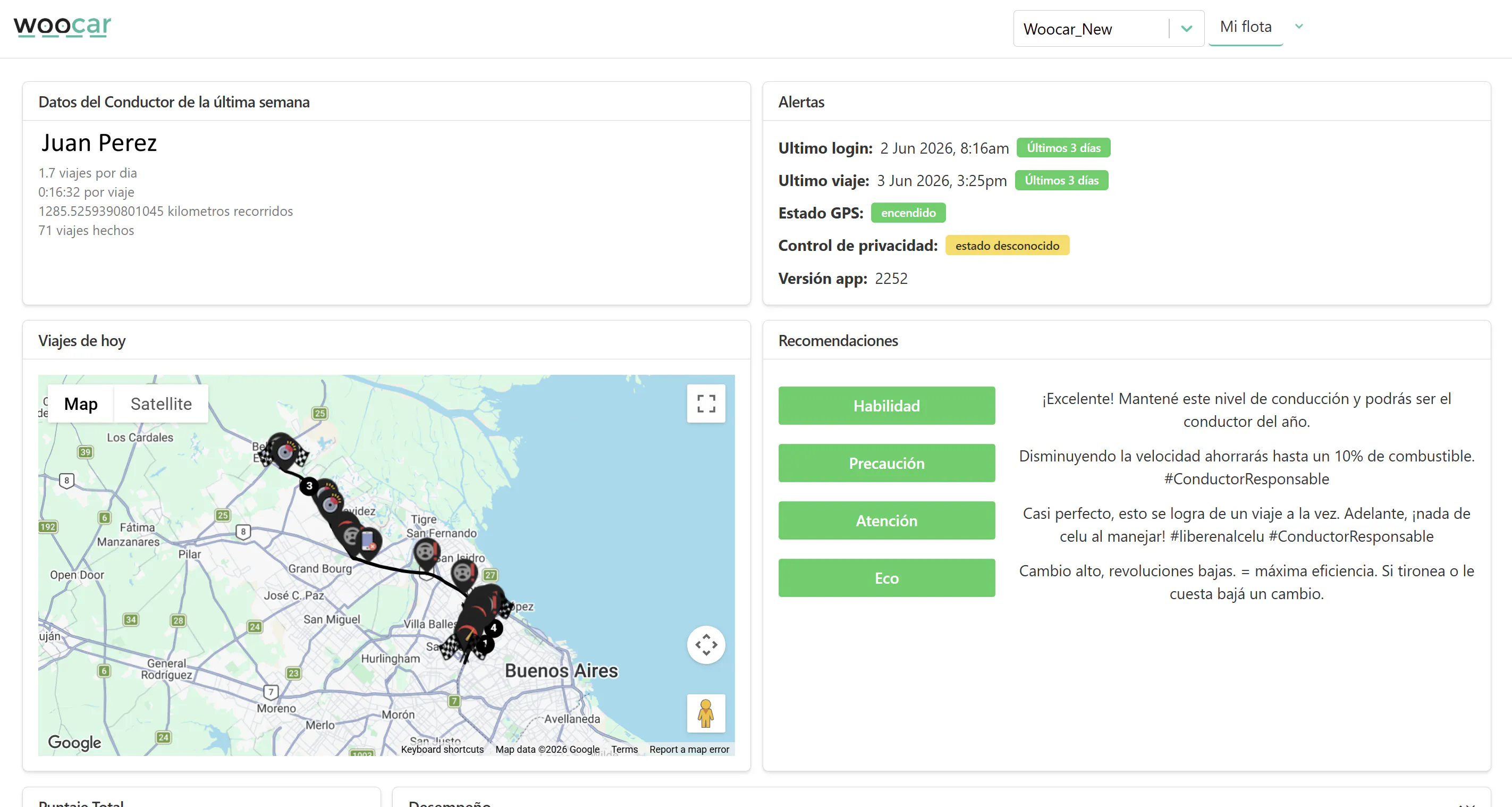Click the 'Casi perfecto' recommendation text
Image resolution: width=1512 pixels, height=807 pixels.
click(1246, 525)
